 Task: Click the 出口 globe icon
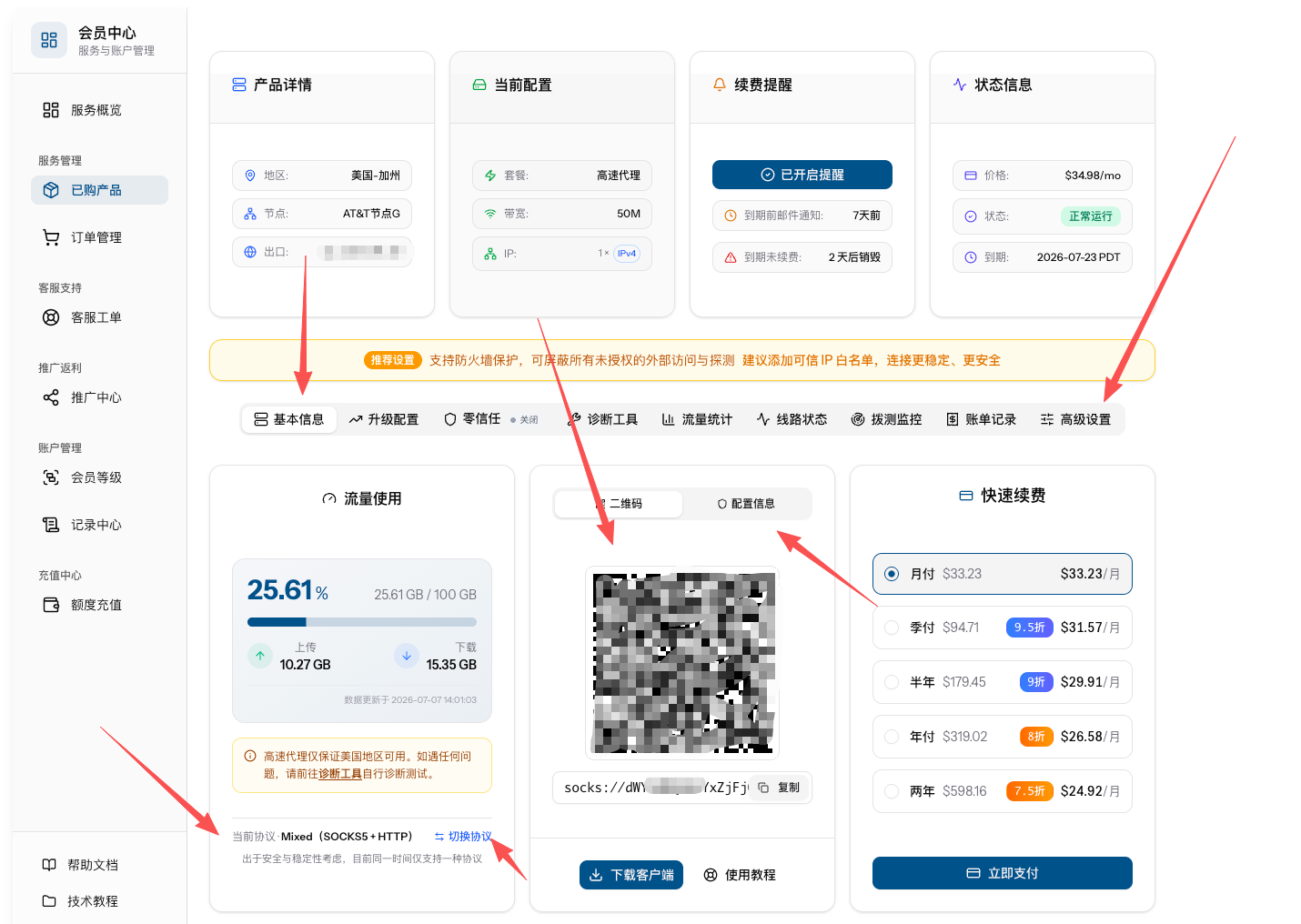pyautogui.click(x=250, y=252)
